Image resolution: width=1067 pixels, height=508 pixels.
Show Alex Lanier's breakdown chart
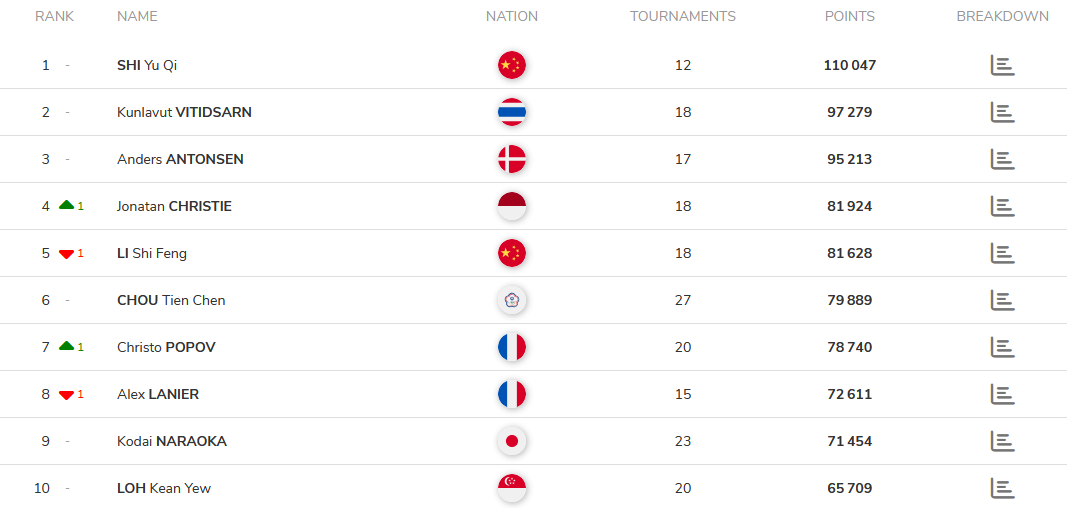[x=1002, y=394]
